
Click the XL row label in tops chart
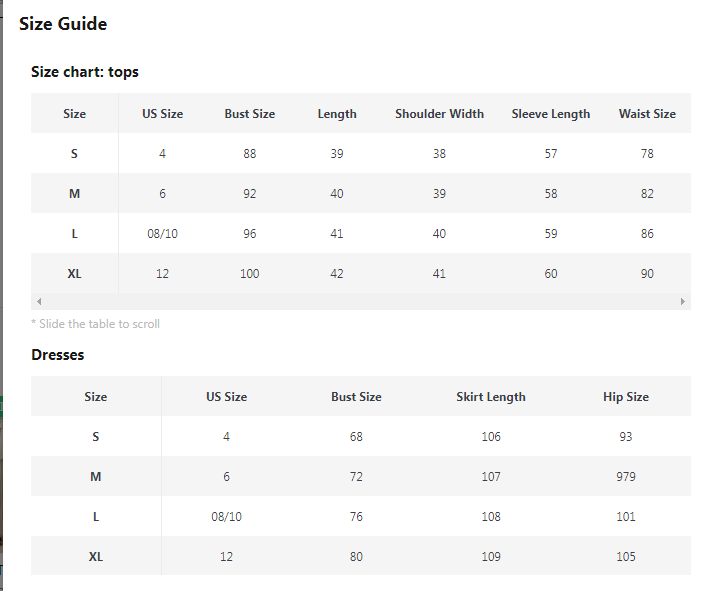74,274
